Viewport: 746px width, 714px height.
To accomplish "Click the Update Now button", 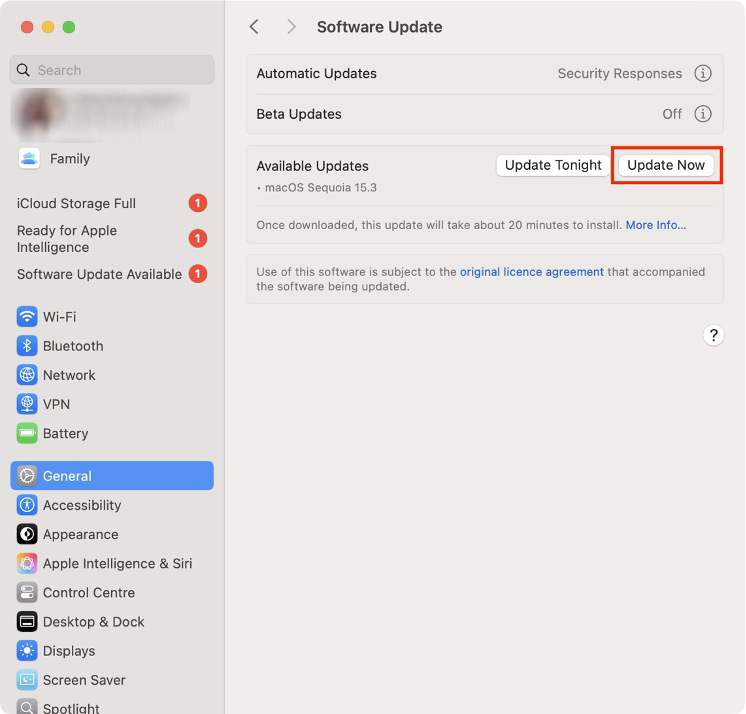I will [x=666, y=165].
